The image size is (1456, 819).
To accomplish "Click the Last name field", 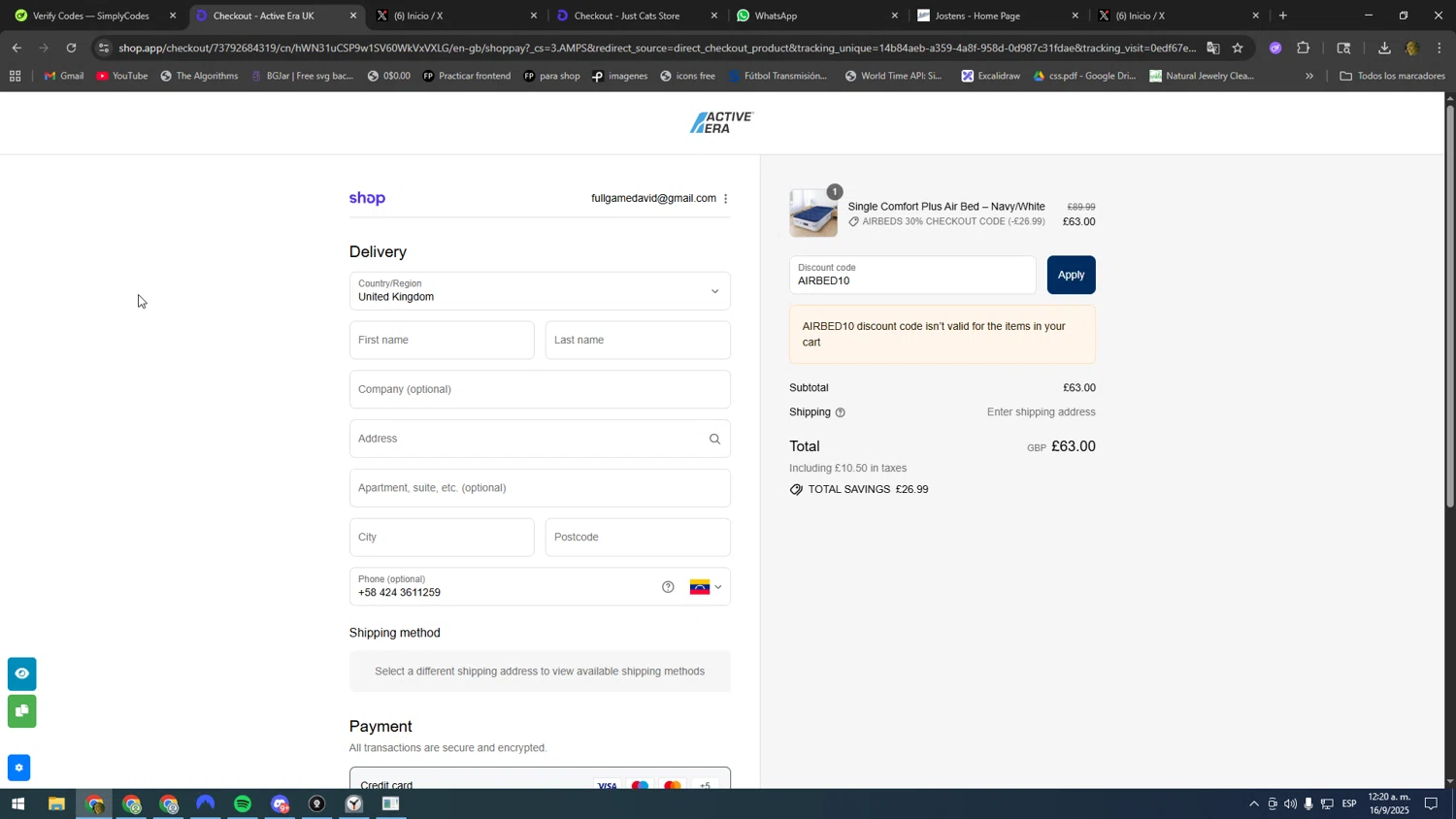I will 638,341.
